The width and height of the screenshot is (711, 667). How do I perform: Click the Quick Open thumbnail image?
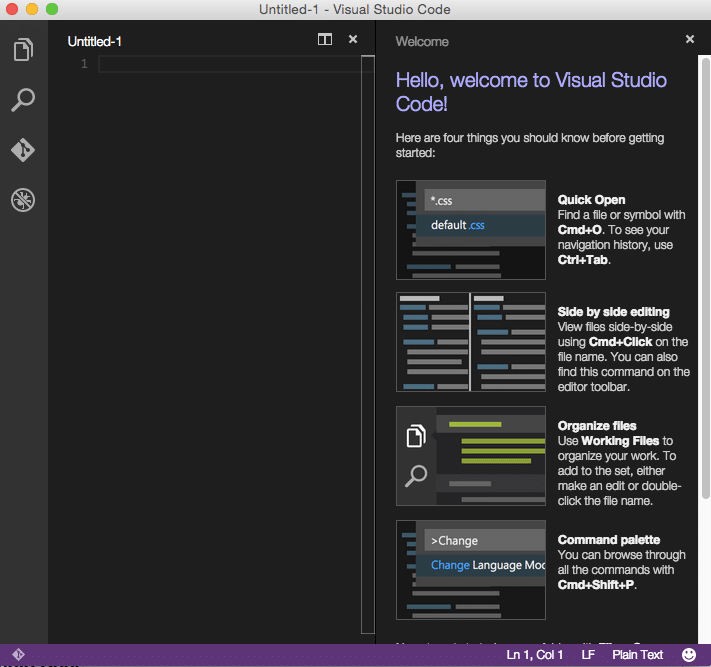[471, 230]
